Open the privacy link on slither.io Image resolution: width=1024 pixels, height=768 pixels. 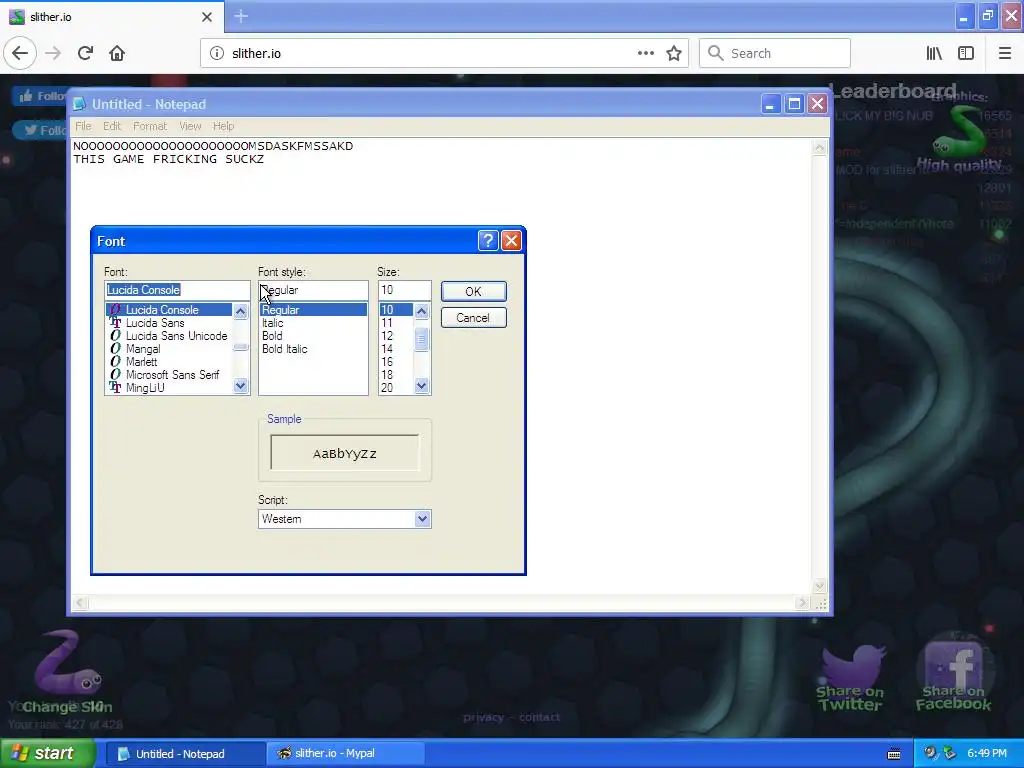[483, 717]
